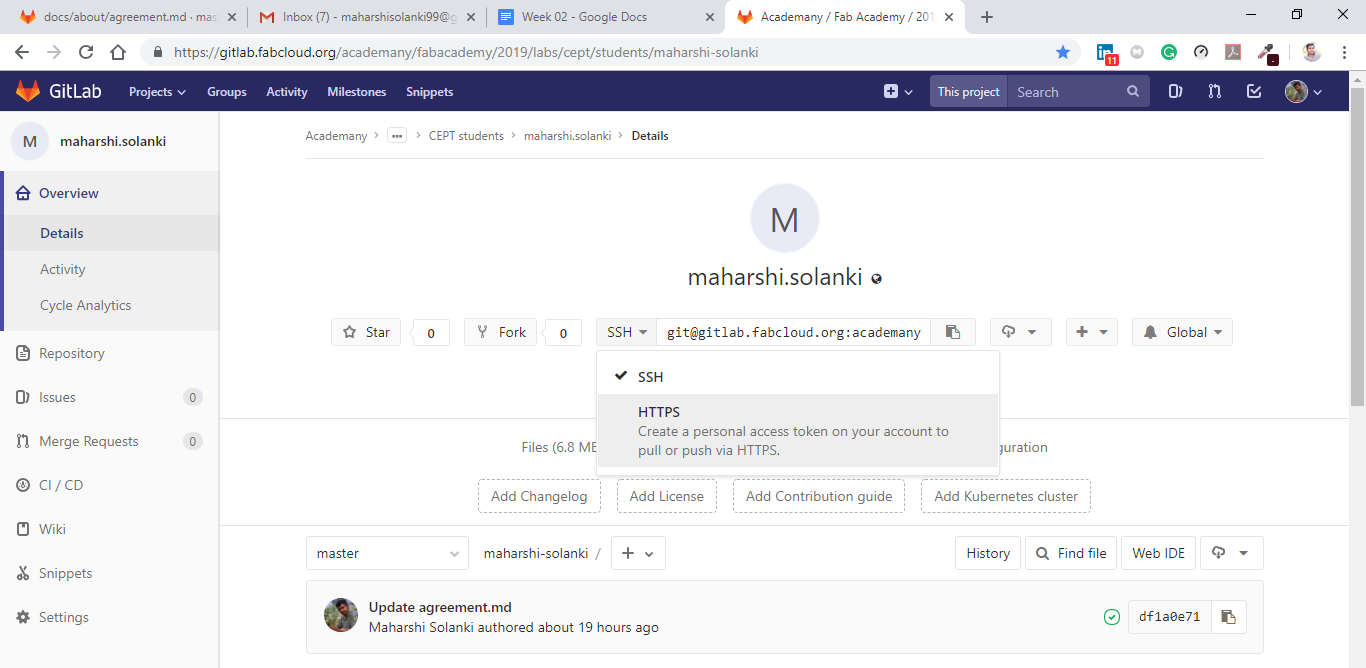Copy commit SHA df1a0e71

pos(1229,617)
